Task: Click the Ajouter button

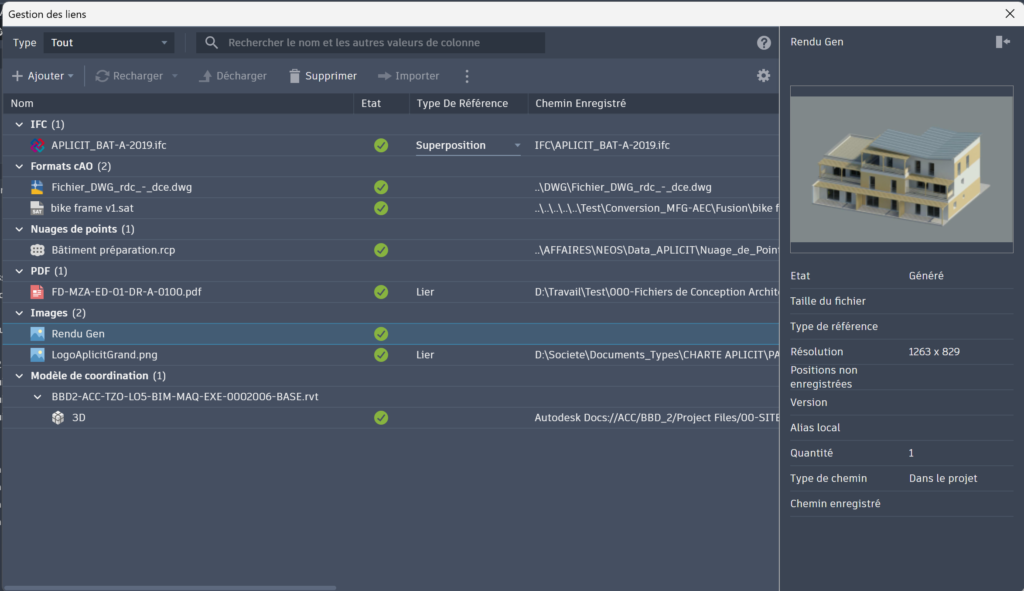Action: pyautogui.click(x=42, y=76)
